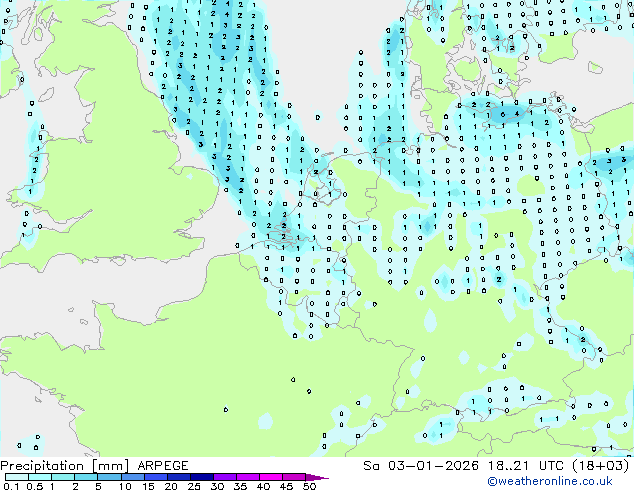This screenshot has height=490, width=634.
Task: Click the 45–50 mm legend color swatch
Action: tap(294, 477)
